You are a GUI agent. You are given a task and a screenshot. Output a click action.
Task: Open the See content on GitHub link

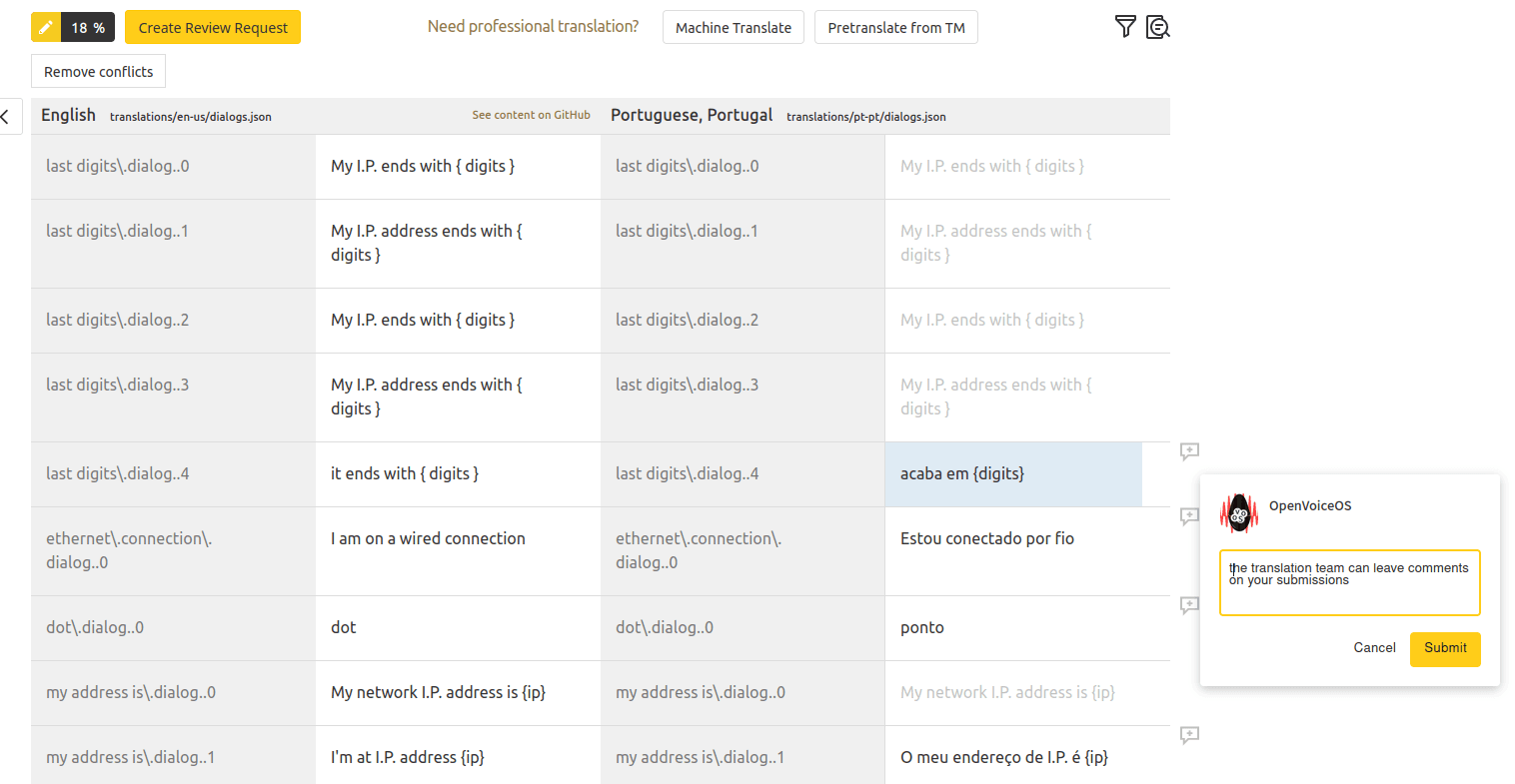point(531,115)
